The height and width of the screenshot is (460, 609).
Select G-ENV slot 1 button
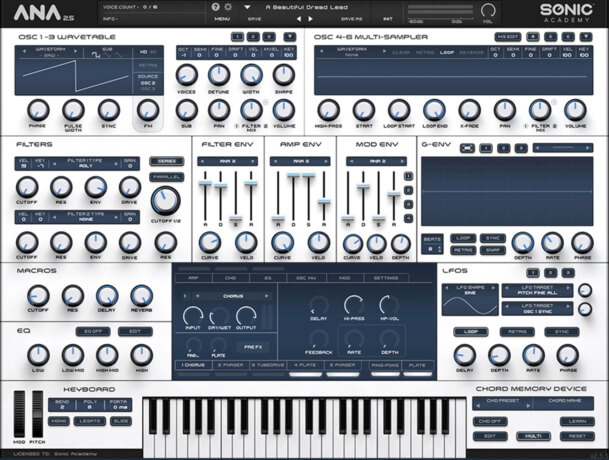click(x=485, y=148)
